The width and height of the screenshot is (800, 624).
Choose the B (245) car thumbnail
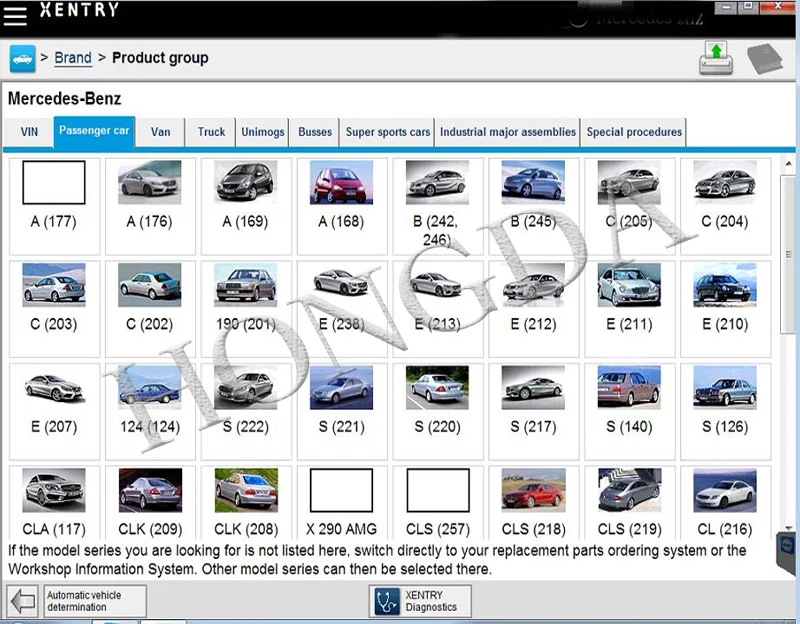pyautogui.click(x=533, y=182)
